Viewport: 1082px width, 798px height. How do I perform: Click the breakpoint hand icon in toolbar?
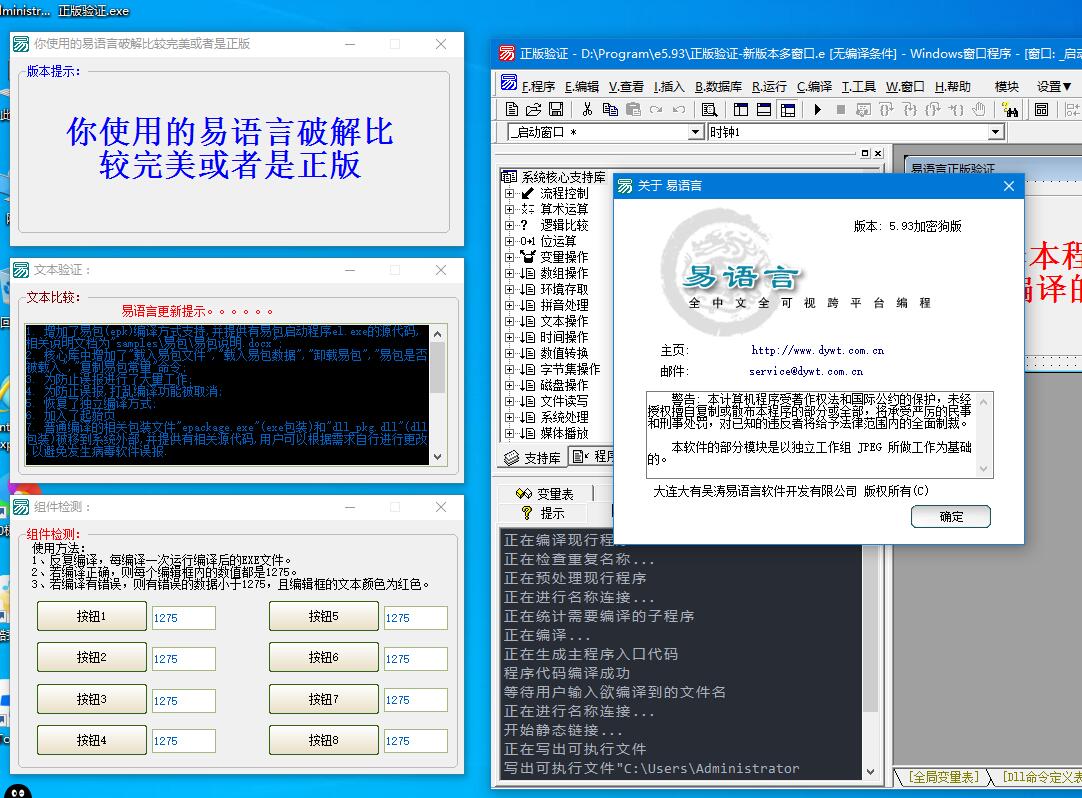coord(978,109)
